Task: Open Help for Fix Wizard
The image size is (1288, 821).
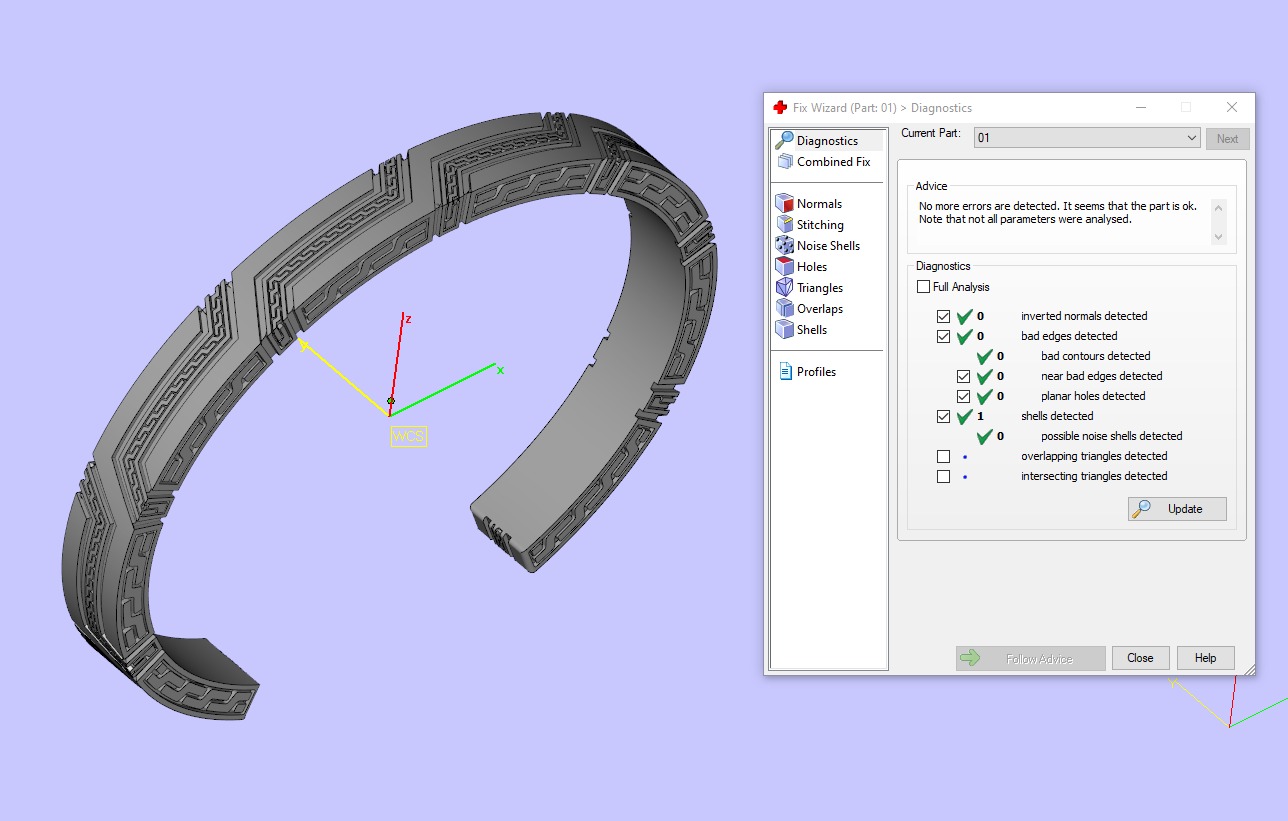Action: point(1205,658)
